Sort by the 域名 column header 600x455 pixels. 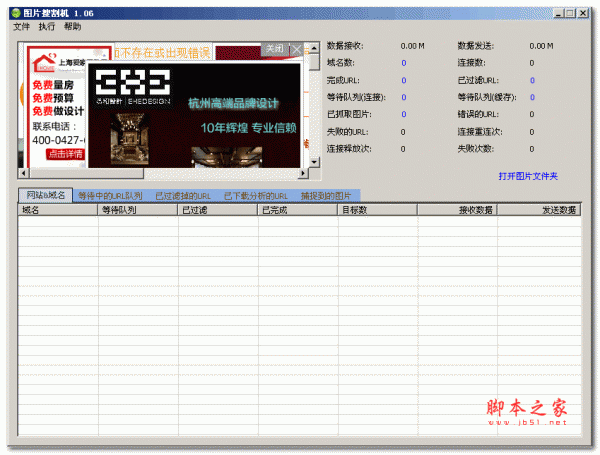pyautogui.click(x=57, y=210)
